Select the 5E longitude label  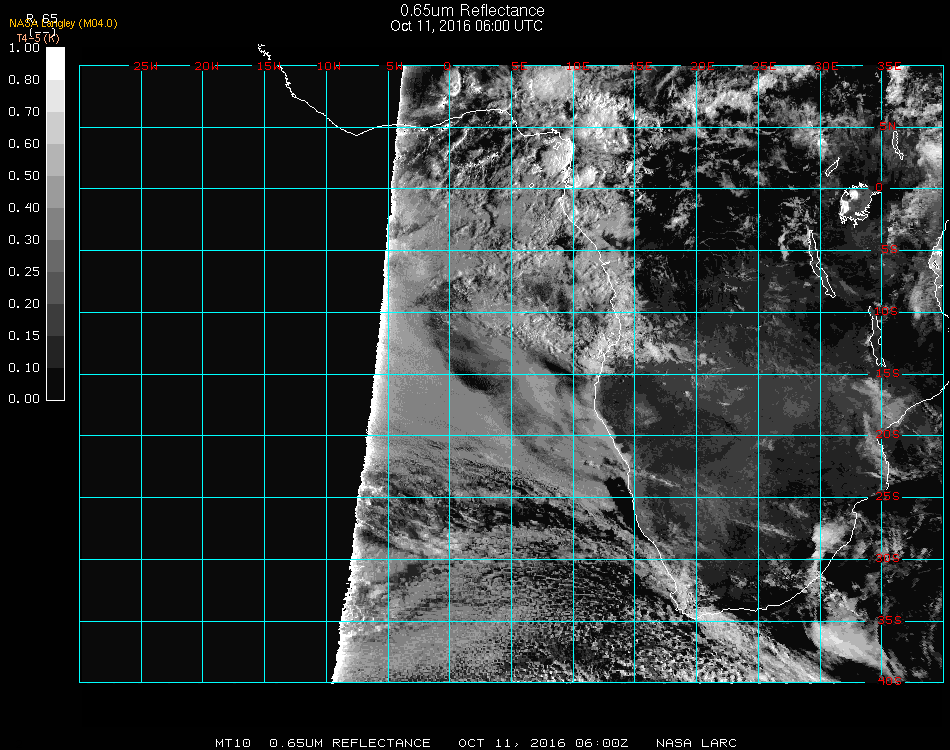tap(519, 67)
